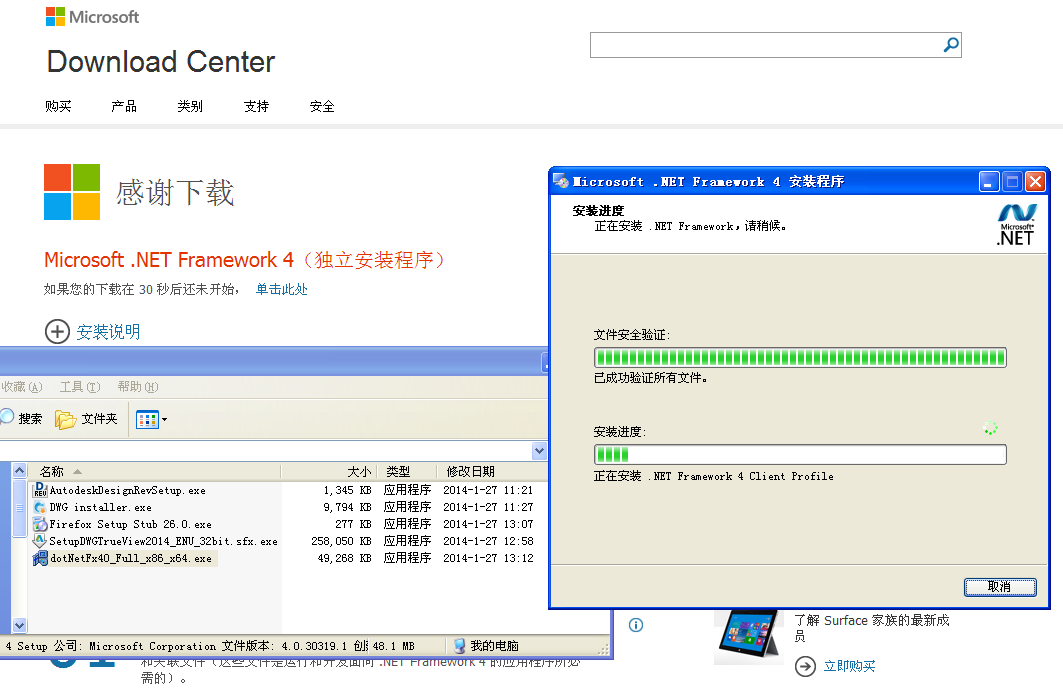Open the address bar dropdown arrow
Screen dimensions: 1063x695
[x=539, y=450]
